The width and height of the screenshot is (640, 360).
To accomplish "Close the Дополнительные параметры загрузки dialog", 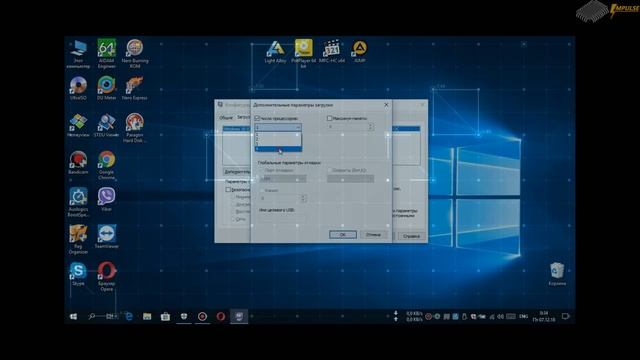I will (386, 105).
